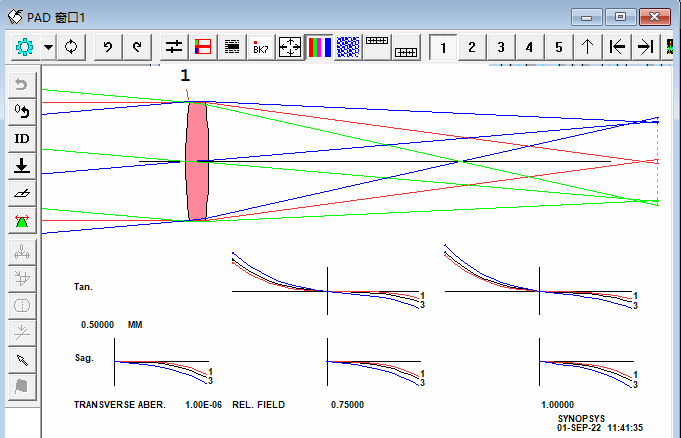This screenshot has height=438, width=681.
Task: Close the PAD window
Action: pos(655,17)
